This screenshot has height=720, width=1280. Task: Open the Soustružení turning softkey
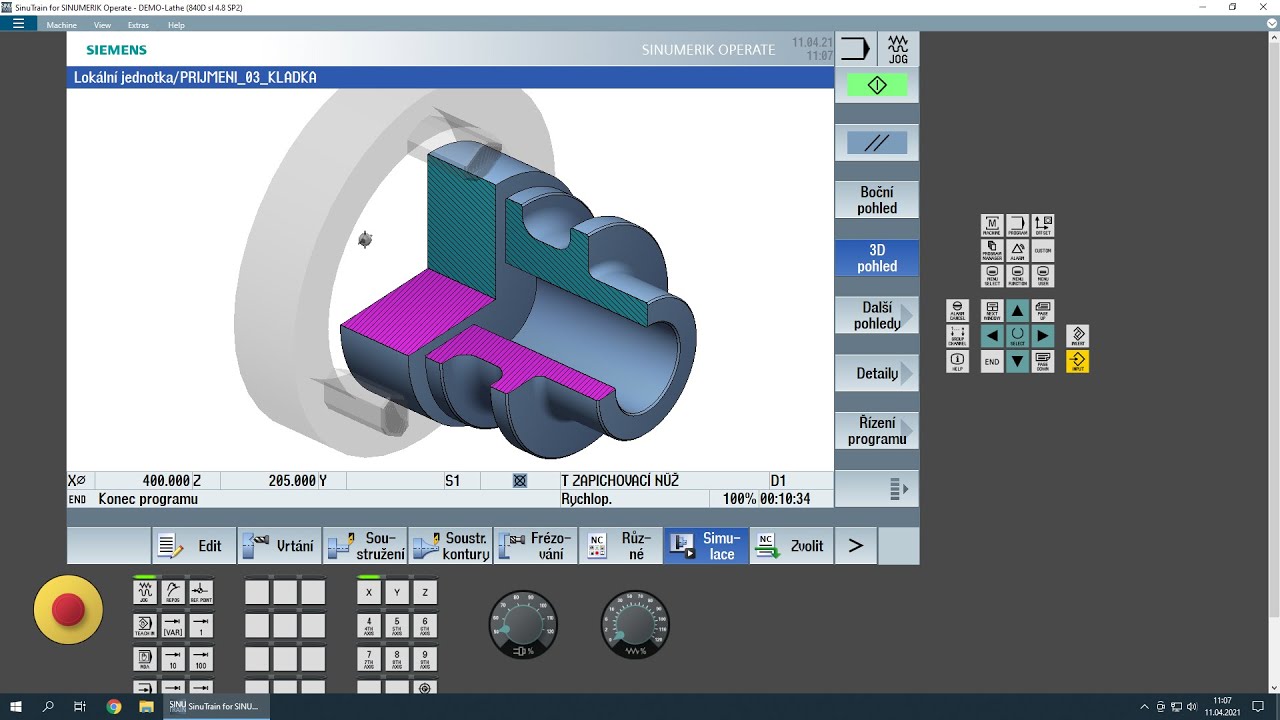[365, 546]
